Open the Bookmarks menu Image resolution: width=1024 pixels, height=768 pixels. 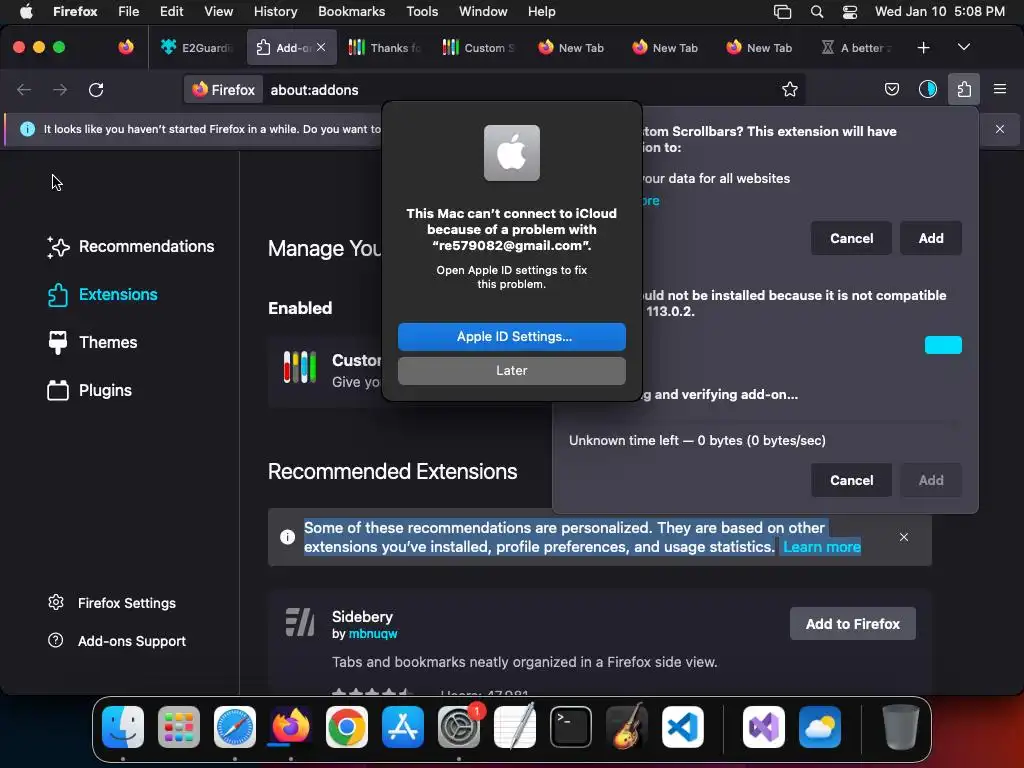[351, 12]
